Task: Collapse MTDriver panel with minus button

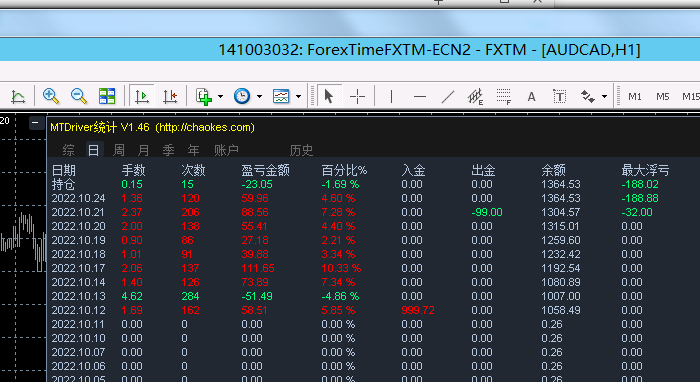Action: [x=37, y=123]
